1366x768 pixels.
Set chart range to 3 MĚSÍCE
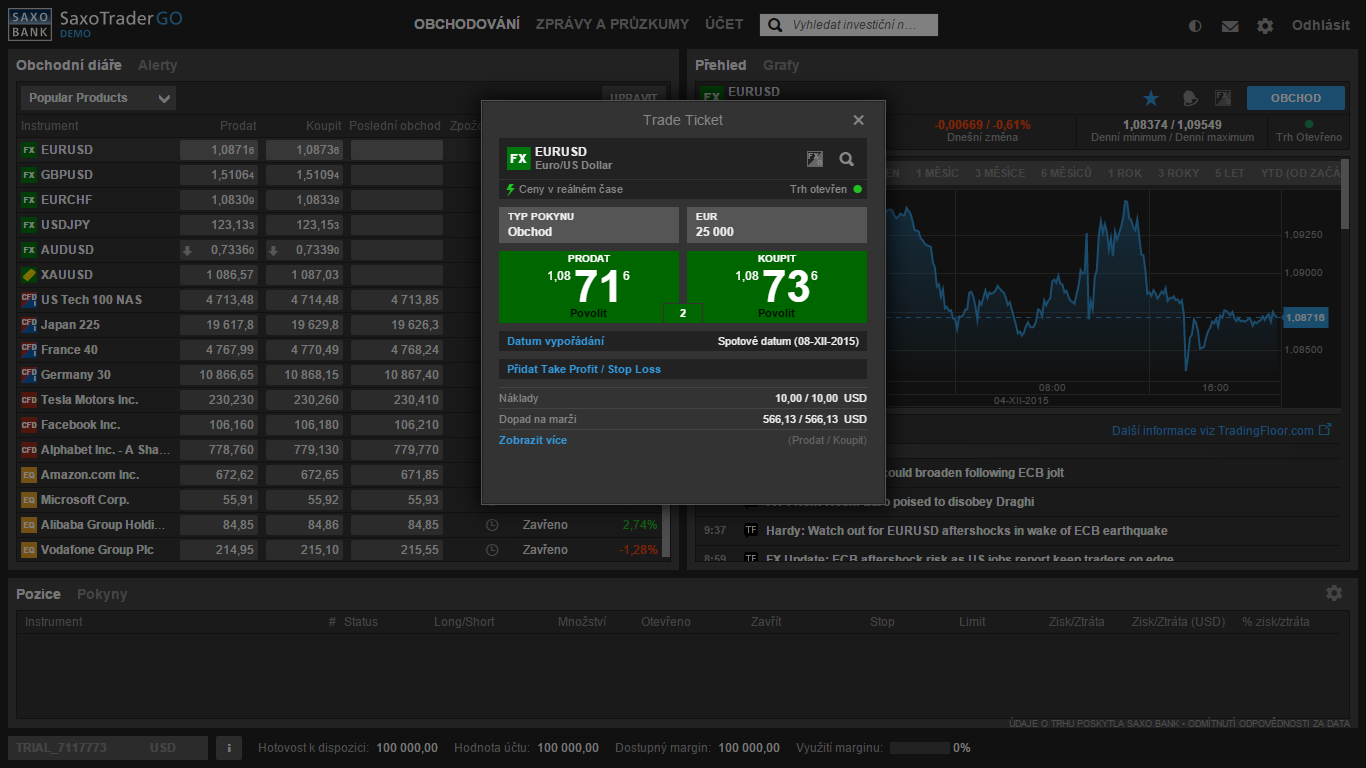point(999,173)
